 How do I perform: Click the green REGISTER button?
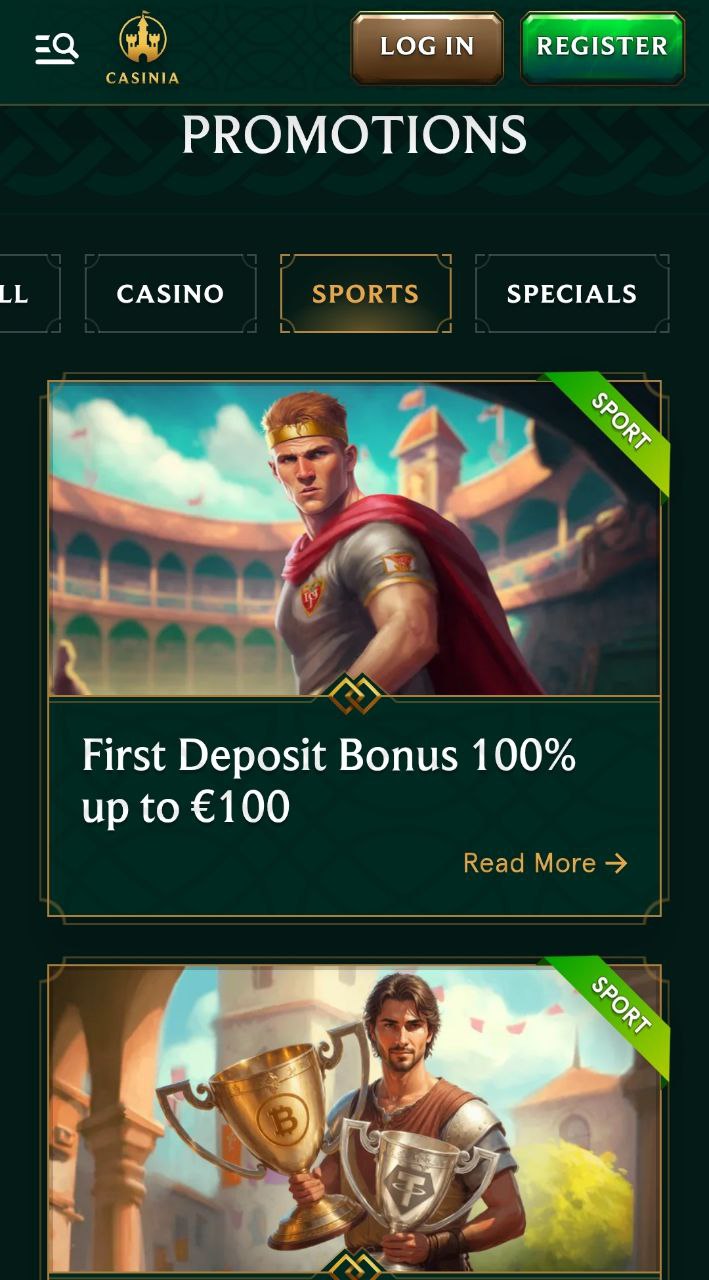(x=602, y=47)
